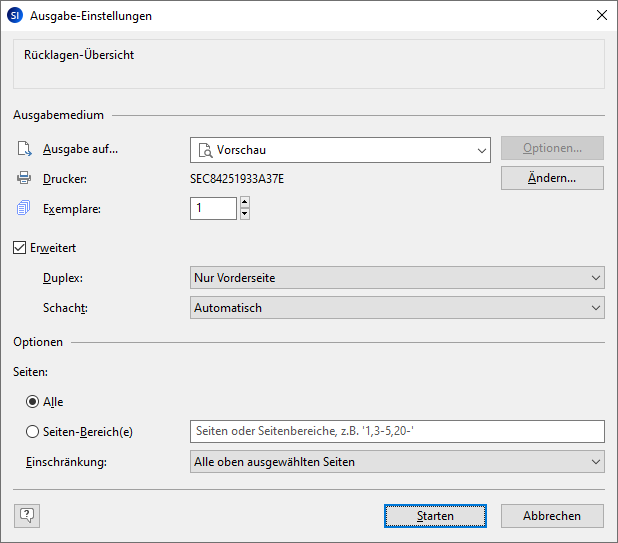Open the Ausgabe auf Vorschau dropdown
This screenshot has width=618, height=543.
(340, 150)
